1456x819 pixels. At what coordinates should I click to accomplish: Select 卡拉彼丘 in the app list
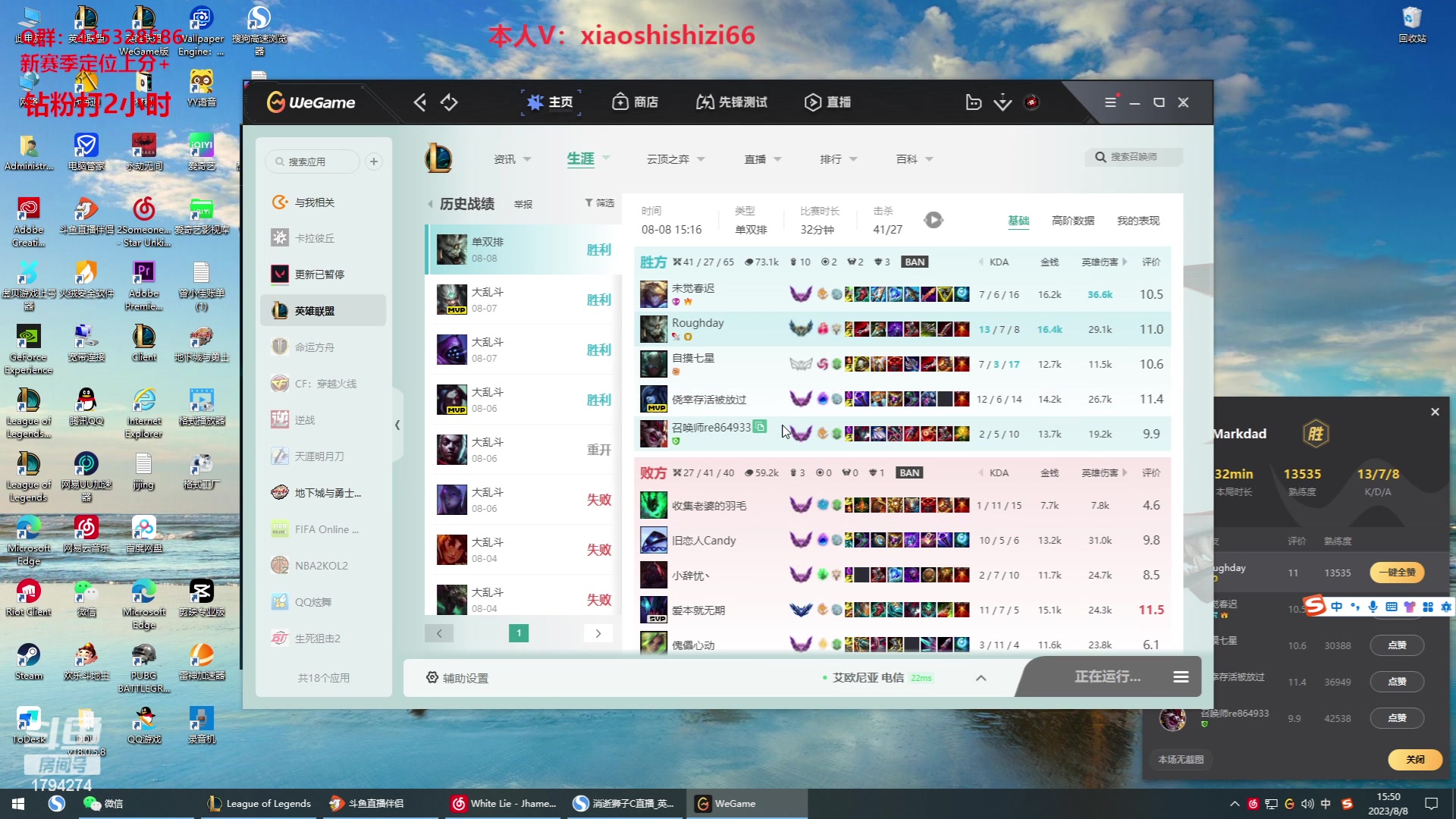pyautogui.click(x=323, y=238)
